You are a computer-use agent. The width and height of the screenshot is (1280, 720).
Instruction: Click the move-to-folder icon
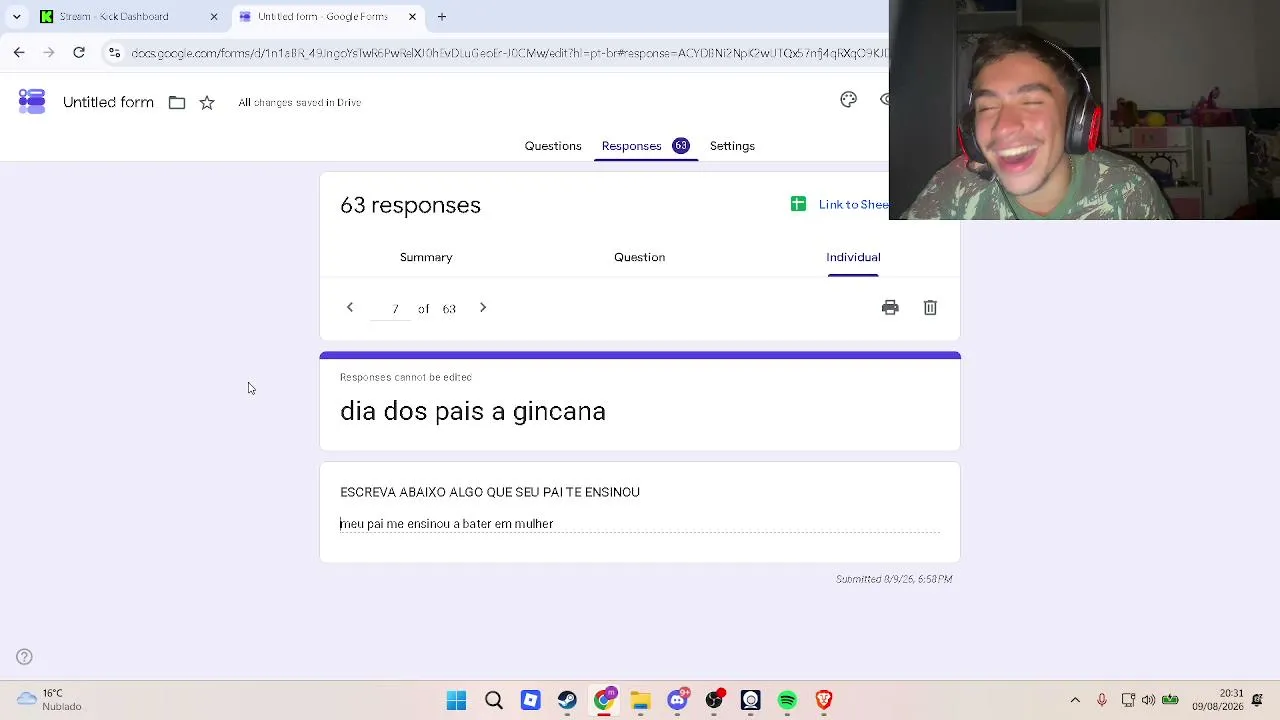177,102
